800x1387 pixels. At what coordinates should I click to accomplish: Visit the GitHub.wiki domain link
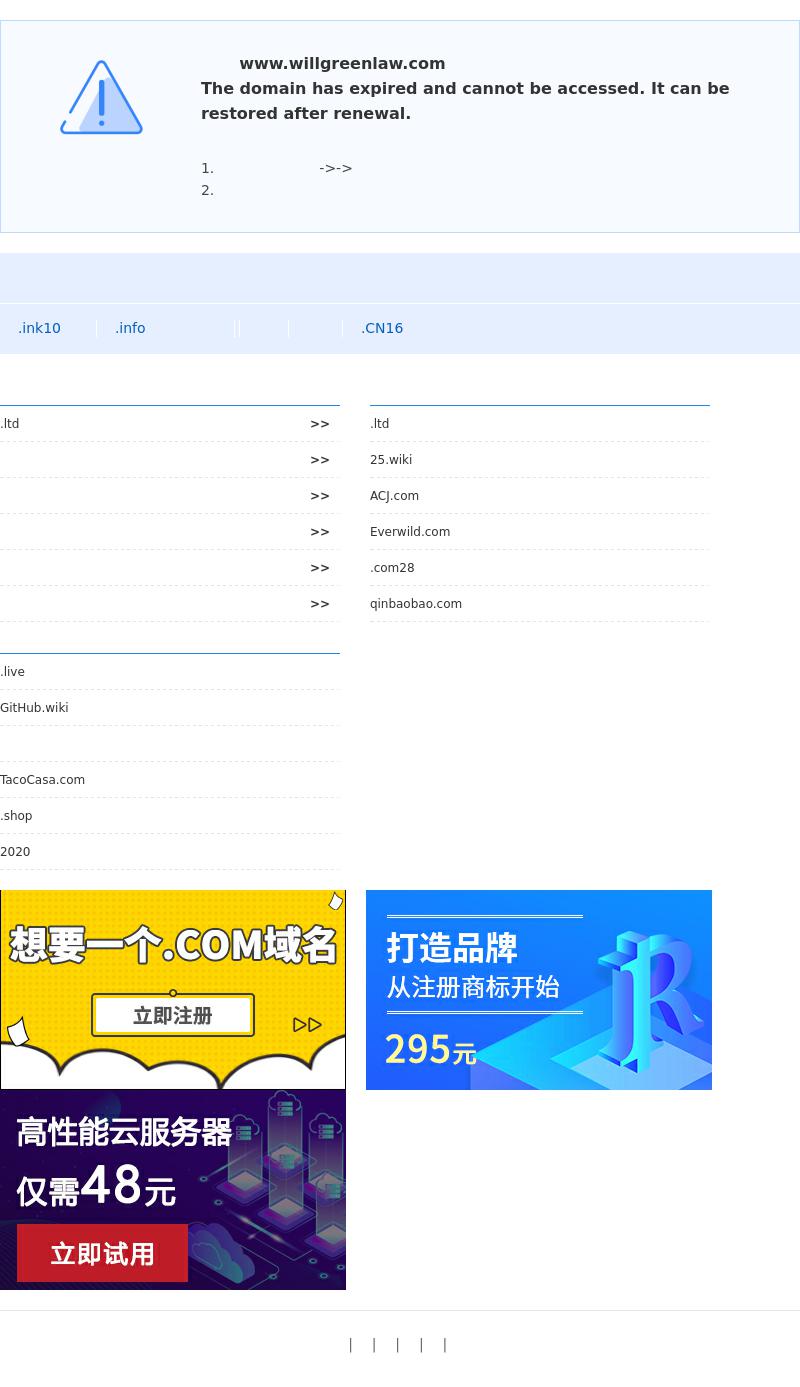point(34,708)
